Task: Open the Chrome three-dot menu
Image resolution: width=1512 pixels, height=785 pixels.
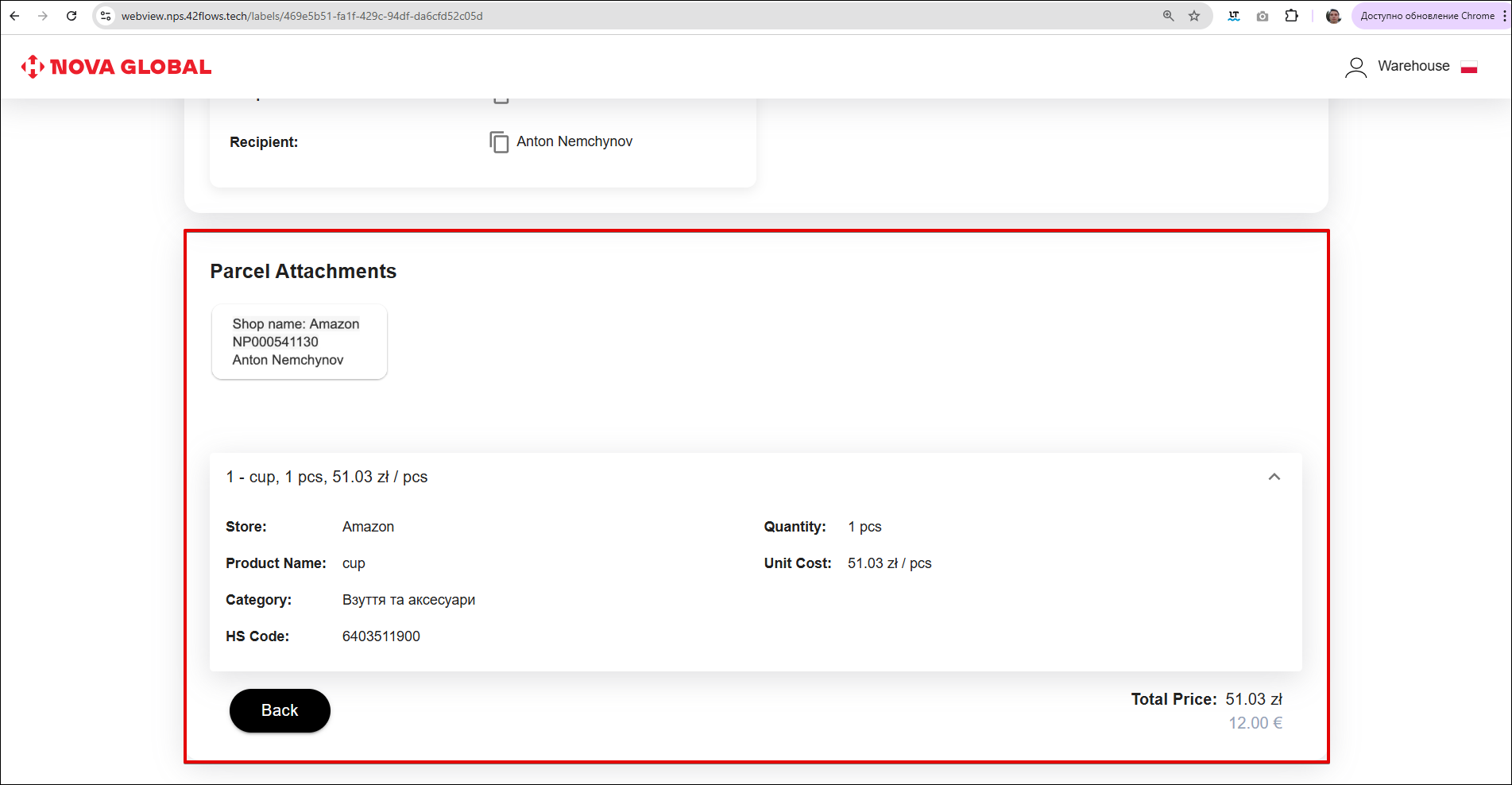Action: tap(1504, 16)
